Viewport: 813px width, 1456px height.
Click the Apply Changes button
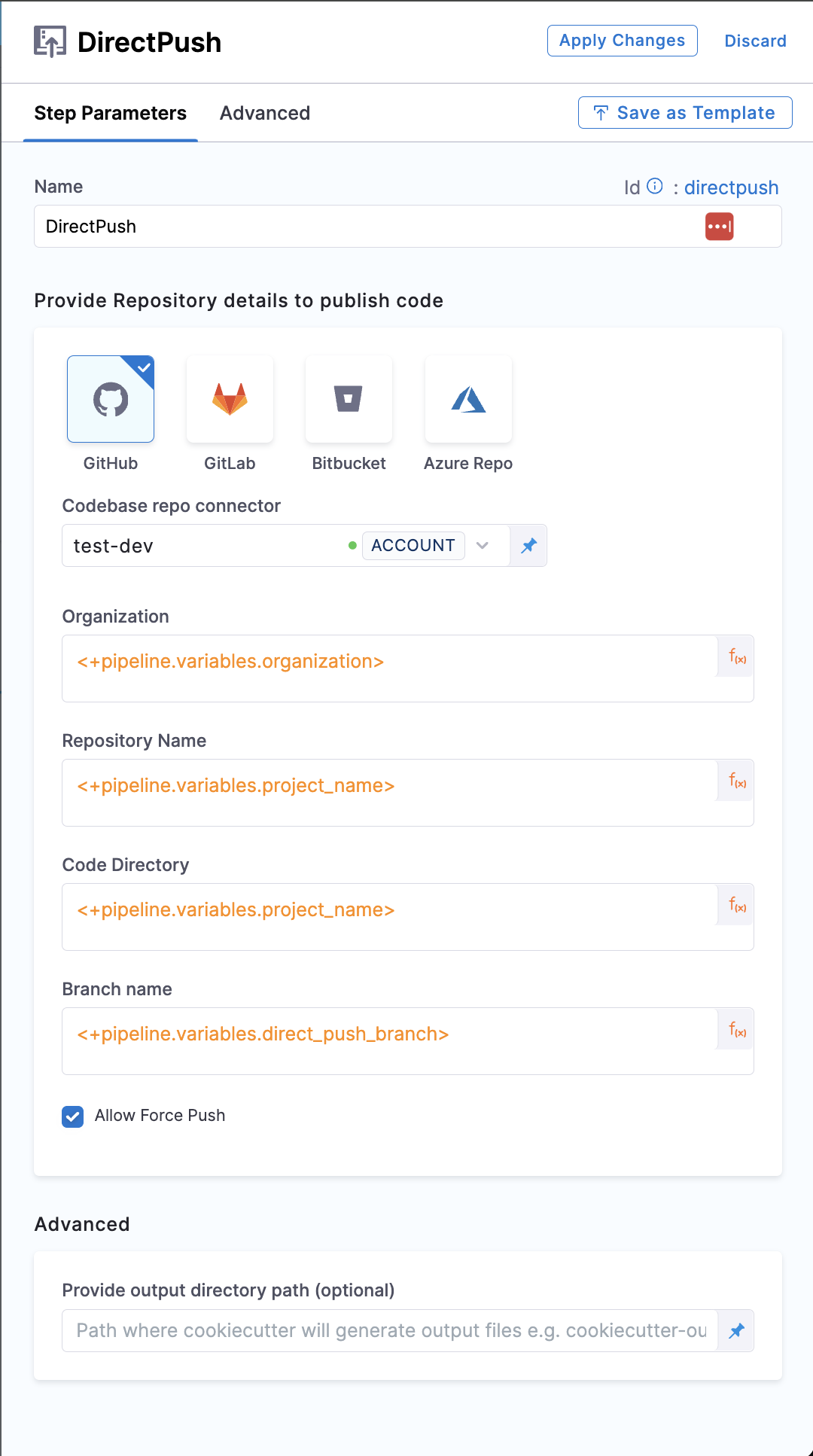[622, 41]
